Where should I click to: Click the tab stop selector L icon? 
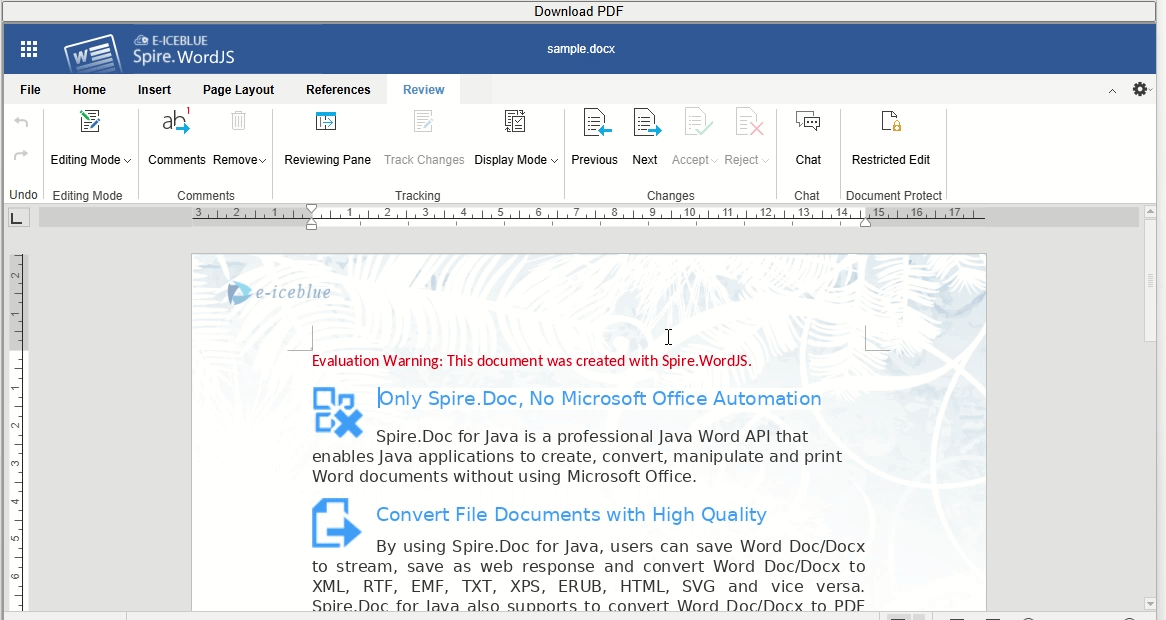tap(18, 218)
